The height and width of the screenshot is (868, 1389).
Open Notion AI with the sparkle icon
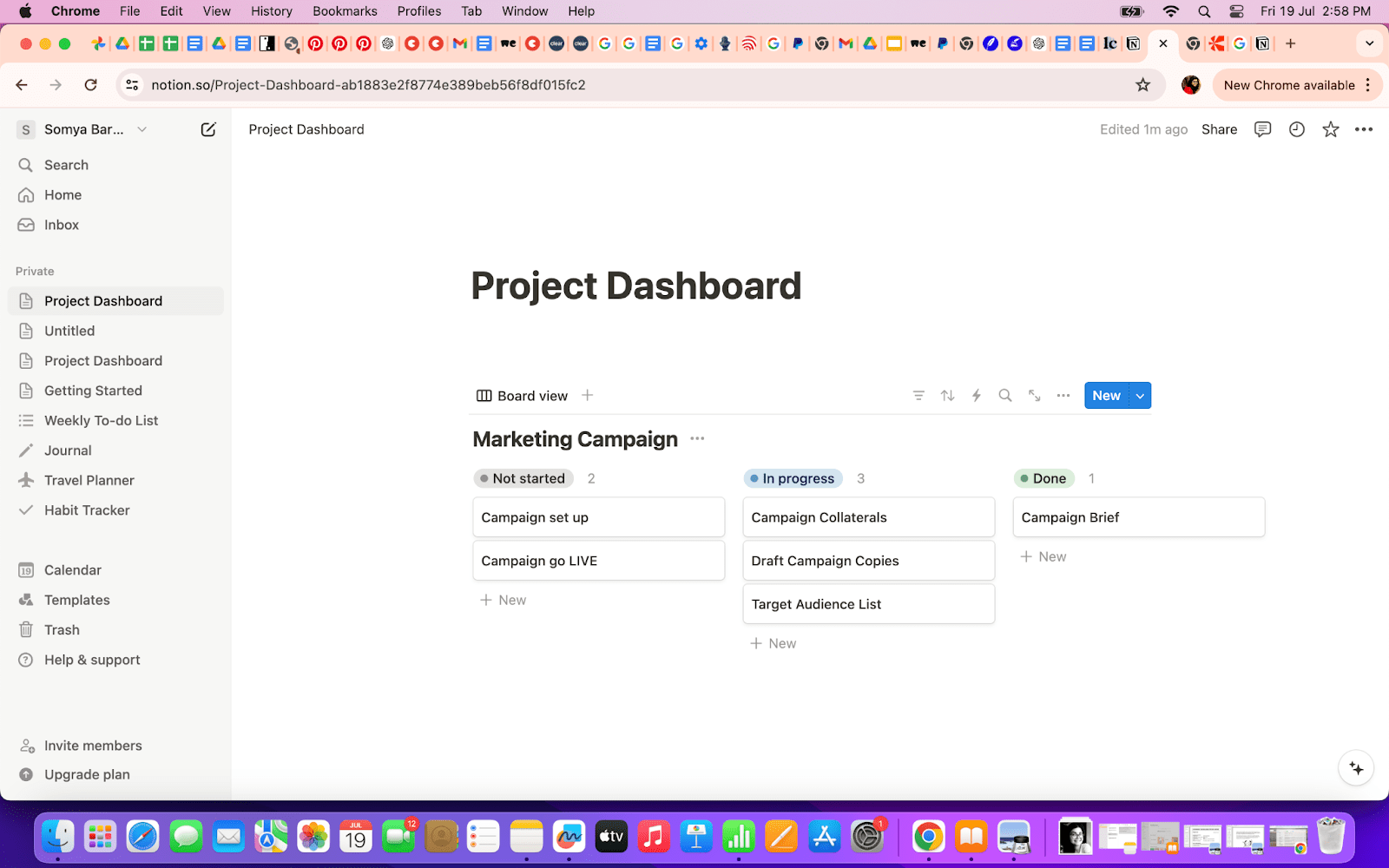pyautogui.click(x=1355, y=767)
